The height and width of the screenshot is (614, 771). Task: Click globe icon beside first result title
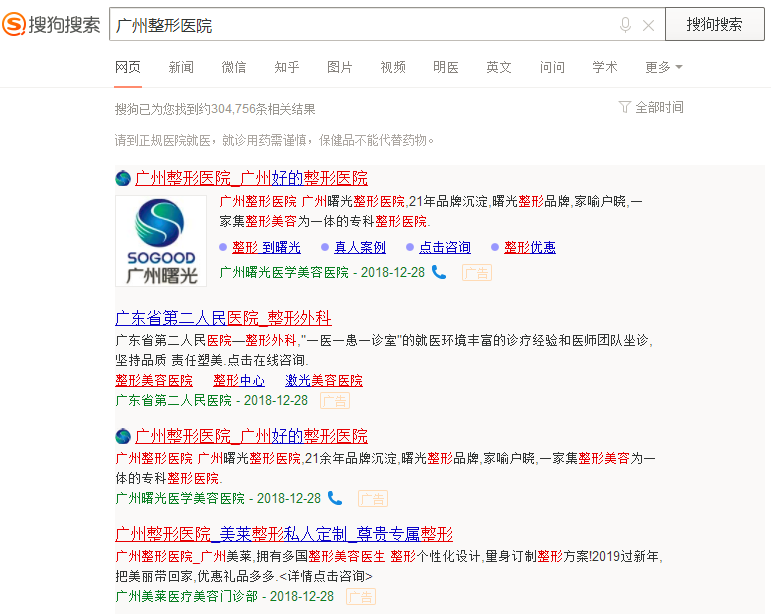pos(123,179)
